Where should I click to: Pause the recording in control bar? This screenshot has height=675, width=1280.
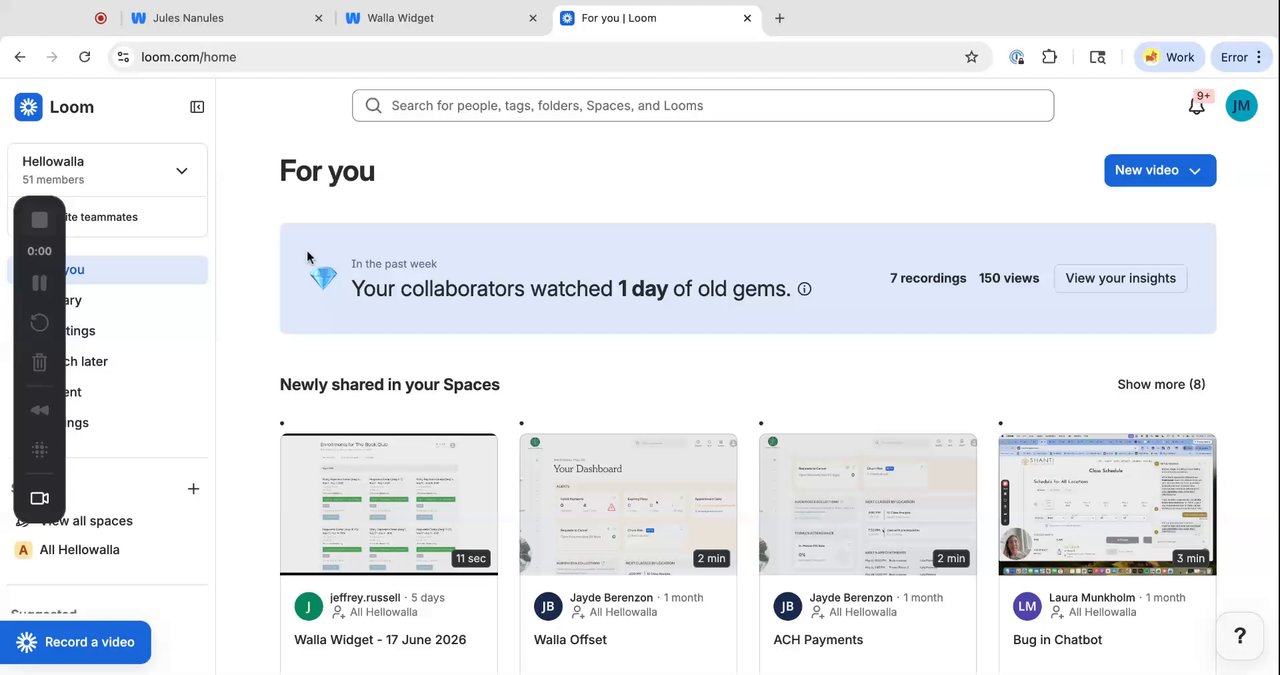coord(40,283)
